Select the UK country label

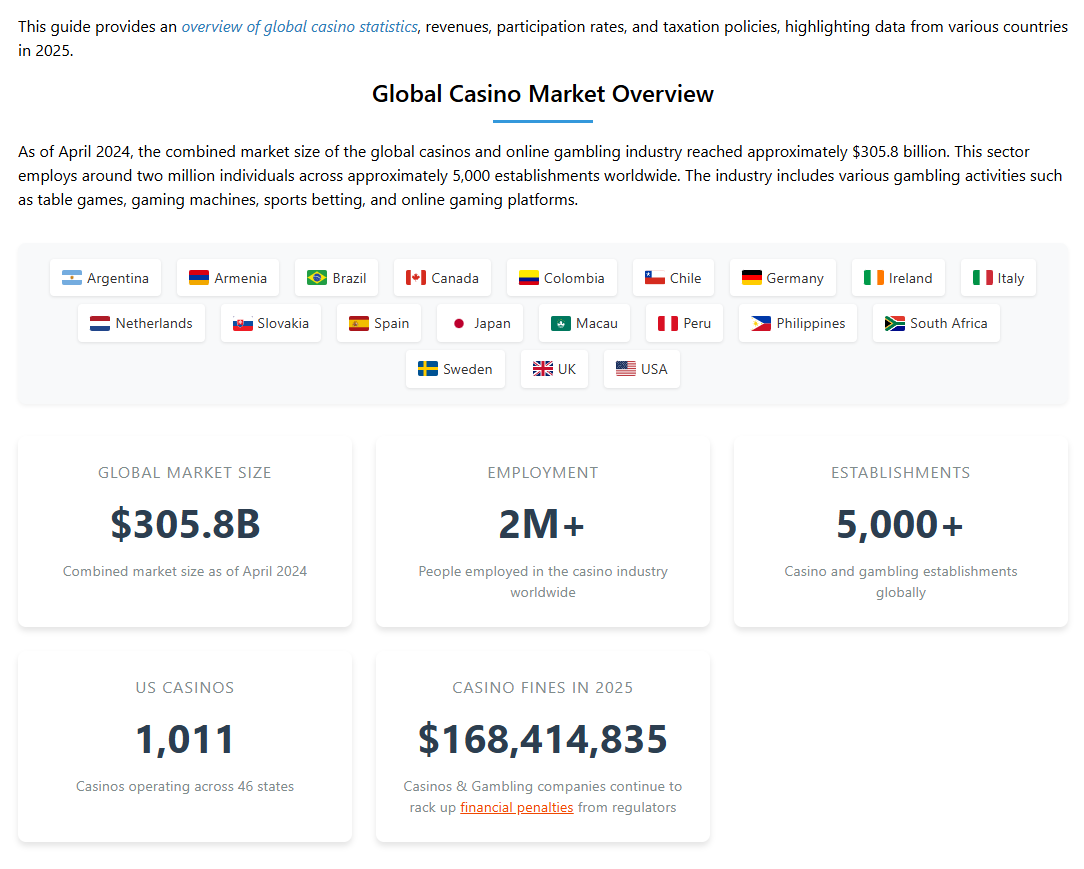pos(567,369)
